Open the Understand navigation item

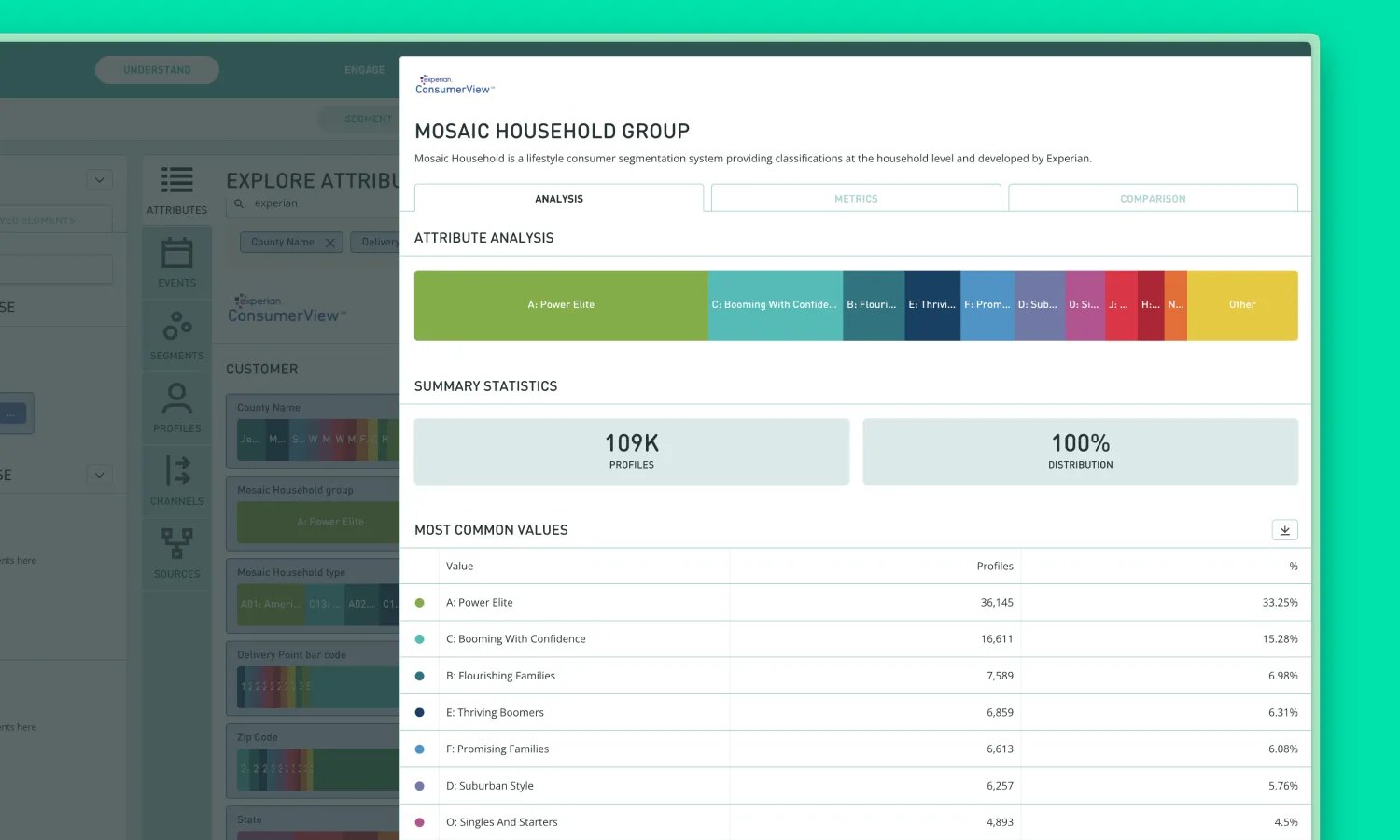click(x=157, y=70)
